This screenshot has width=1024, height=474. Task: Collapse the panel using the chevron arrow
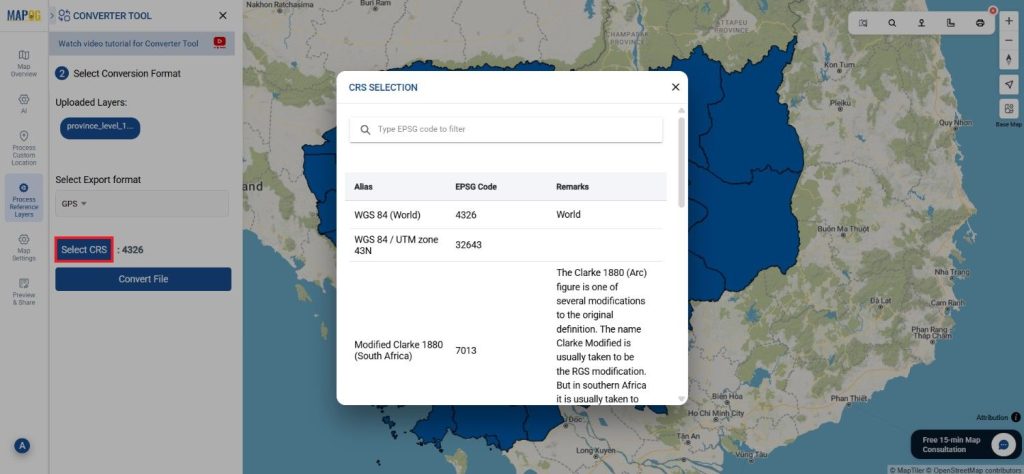[52, 15]
